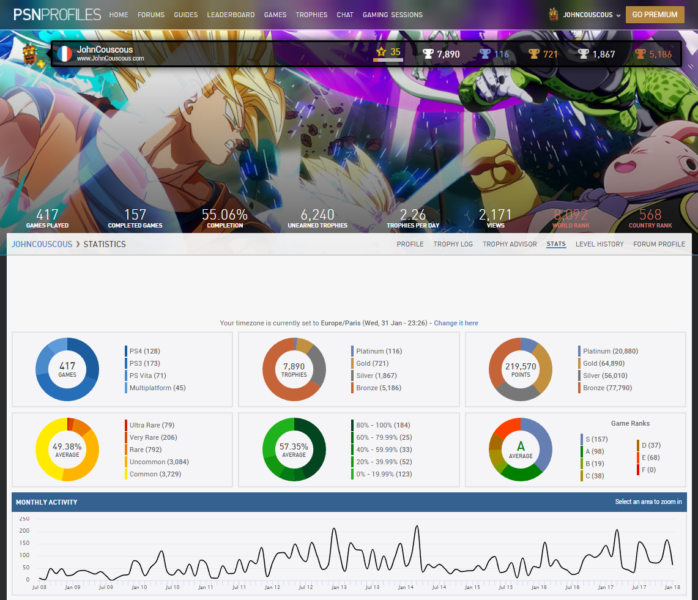698x600 pixels.
Task: Click the 568 COUNTRY RANK stat
Action: tap(650, 218)
